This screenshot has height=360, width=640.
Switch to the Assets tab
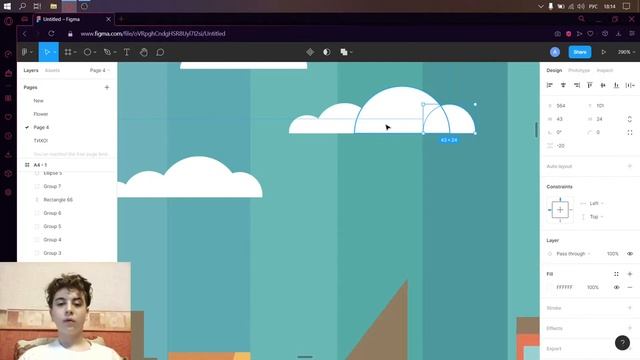click(52, 70)
